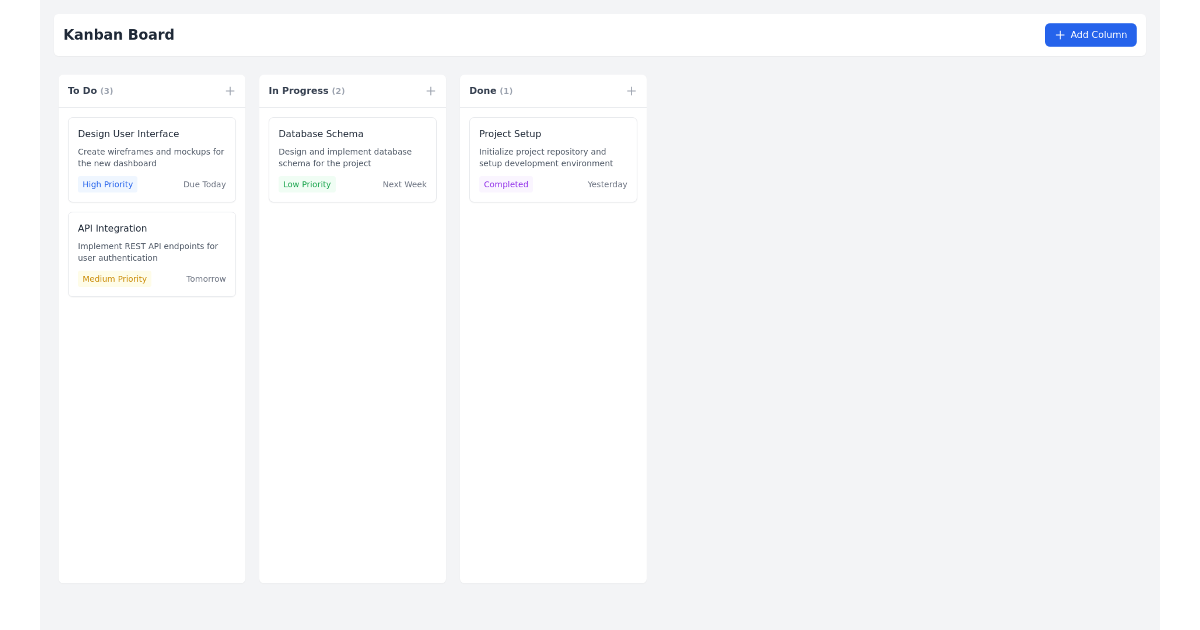Image resolution: width=1200 pixels, height=630 pixels.
Task: Click the plus icon in In Progress column
Action: [431, 91]
